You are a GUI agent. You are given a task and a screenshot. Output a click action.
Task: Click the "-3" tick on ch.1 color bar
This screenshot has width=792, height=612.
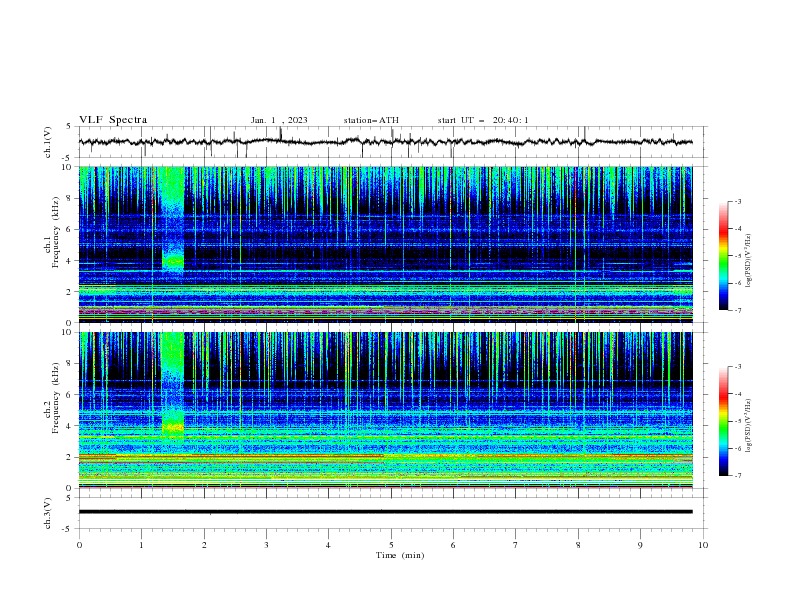(737, 201)
